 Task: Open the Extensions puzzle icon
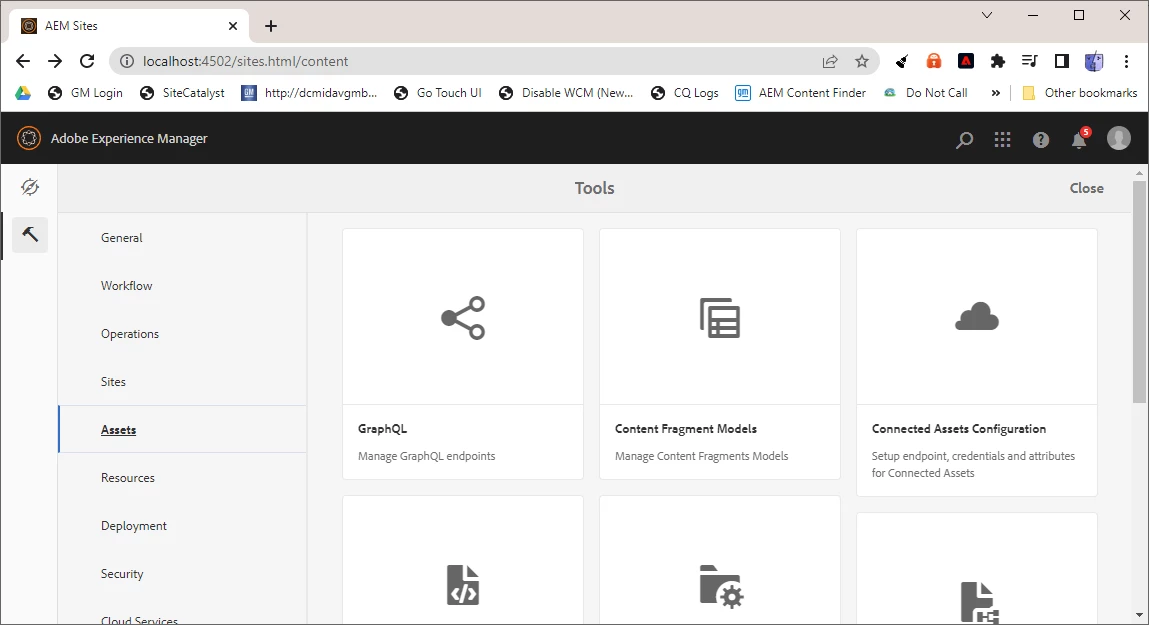(997, 62)
